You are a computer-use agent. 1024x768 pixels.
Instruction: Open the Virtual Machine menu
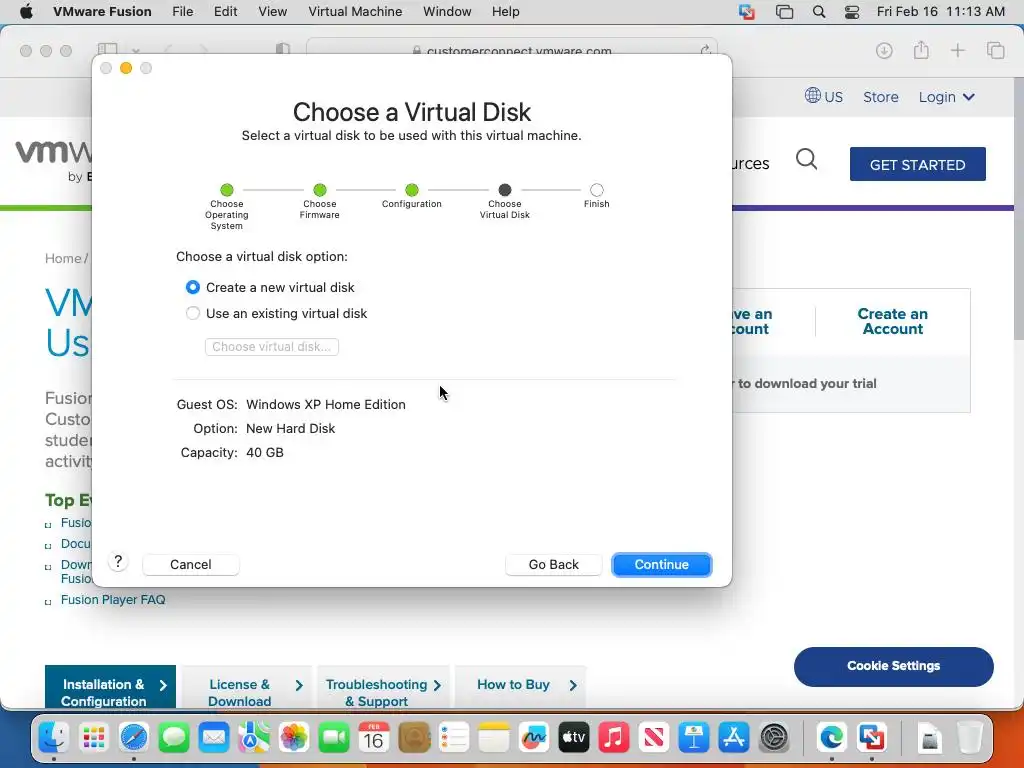click(x=355, y=12)
